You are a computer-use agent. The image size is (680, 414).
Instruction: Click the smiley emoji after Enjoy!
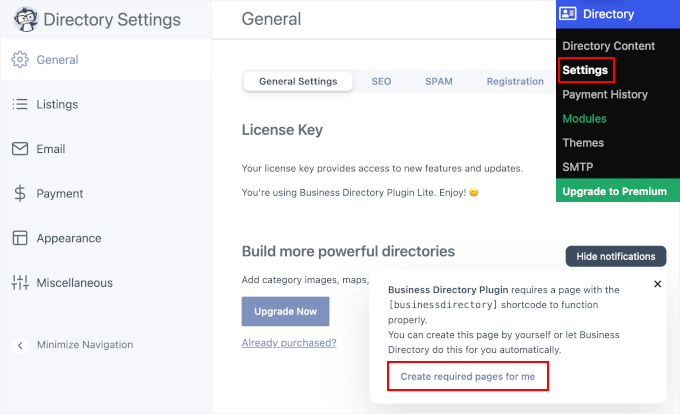[x=474, y=192]
